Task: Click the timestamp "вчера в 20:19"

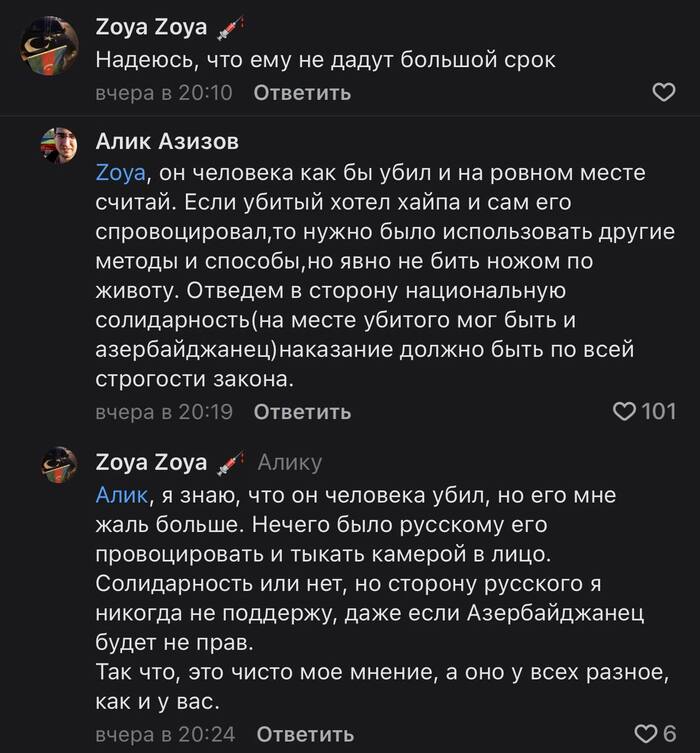Action: pyautogui.click(x=163, y=411)
